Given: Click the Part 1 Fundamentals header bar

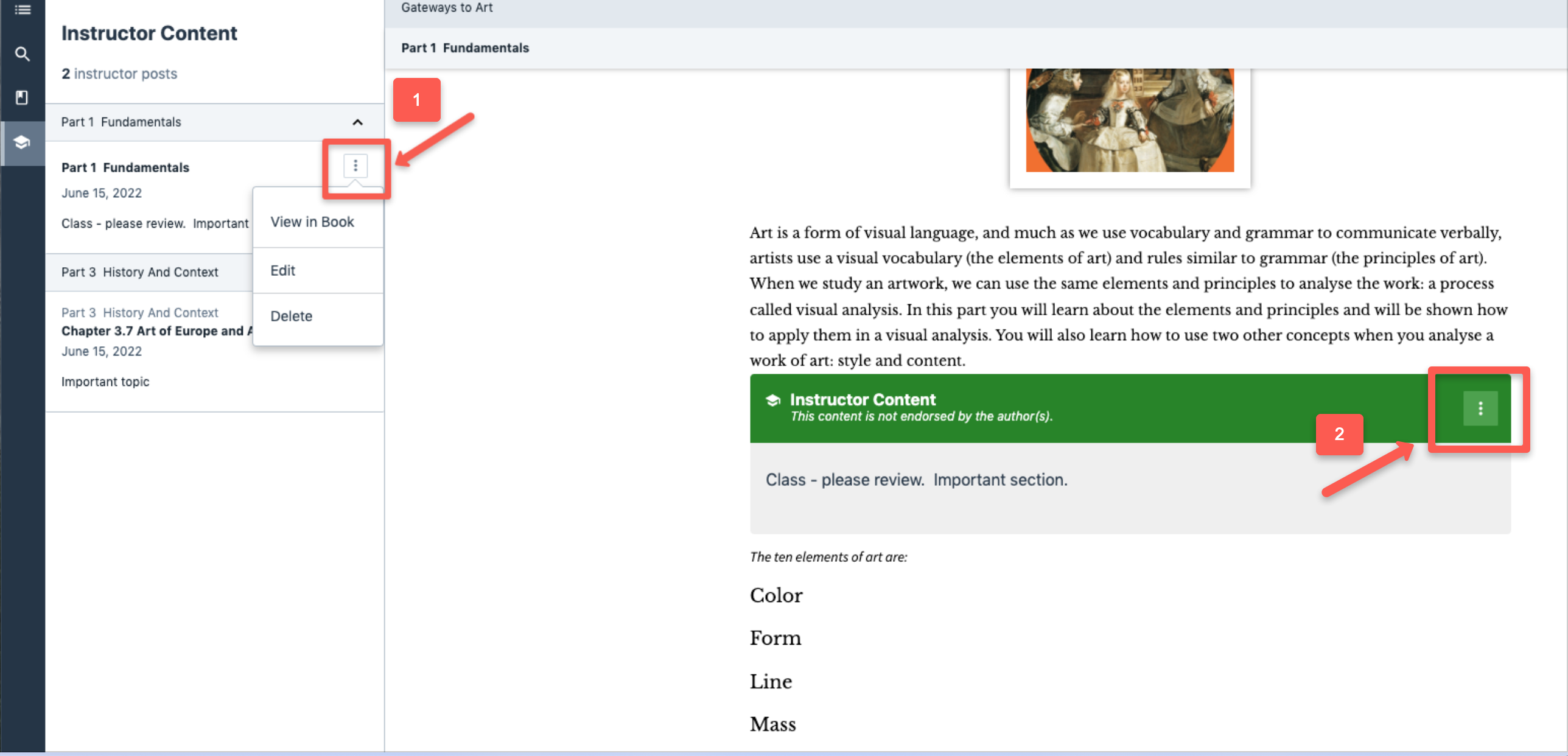Looking at the screenshot, I should point(465,48).
